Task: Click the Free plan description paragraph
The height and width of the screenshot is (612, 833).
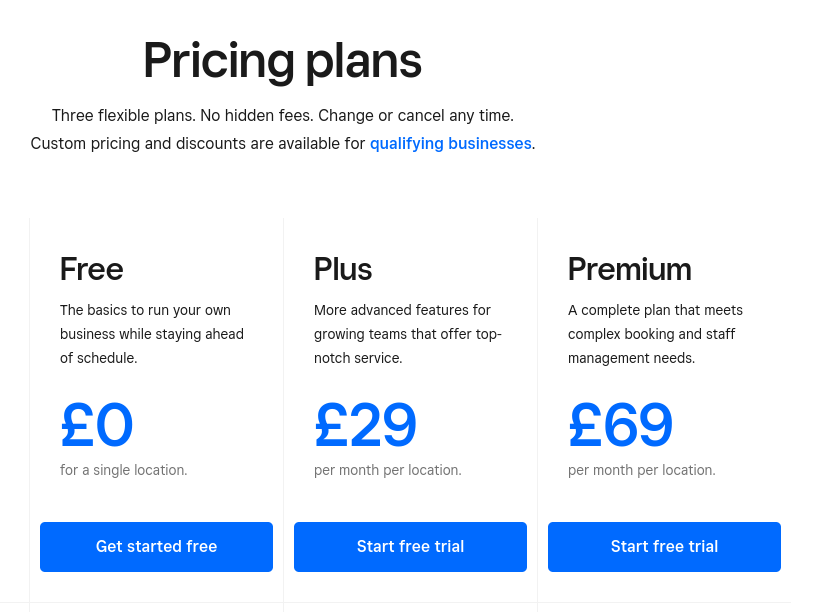Action: point(152,334)
